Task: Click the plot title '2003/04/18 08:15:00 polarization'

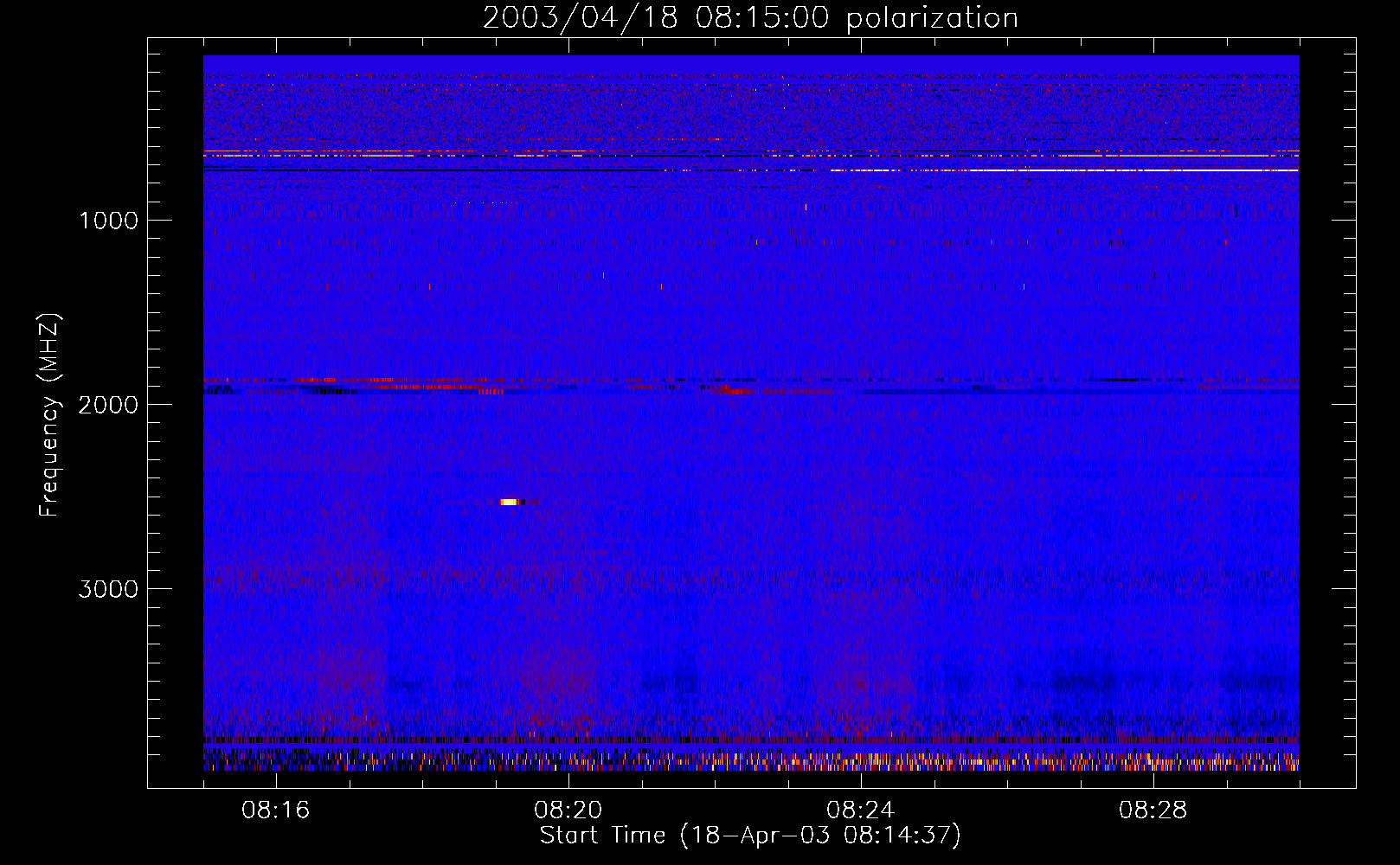Action: (750, 18)
